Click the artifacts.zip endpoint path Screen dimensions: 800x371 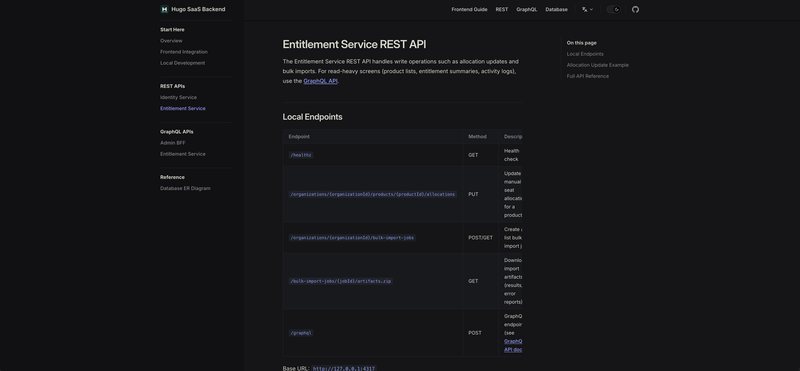340,281
